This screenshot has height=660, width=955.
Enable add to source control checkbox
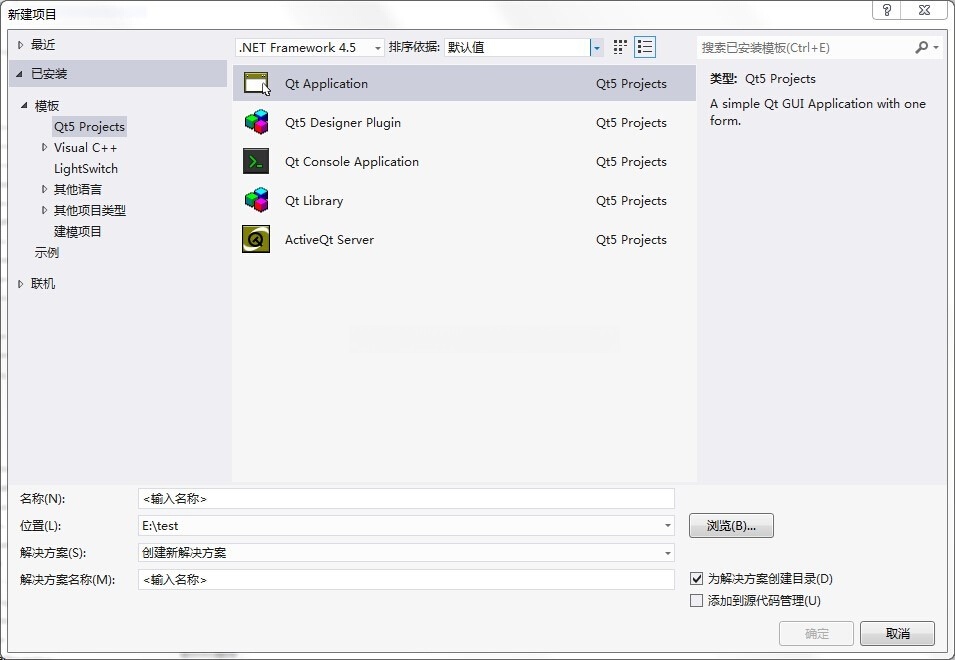click(696, 601)
